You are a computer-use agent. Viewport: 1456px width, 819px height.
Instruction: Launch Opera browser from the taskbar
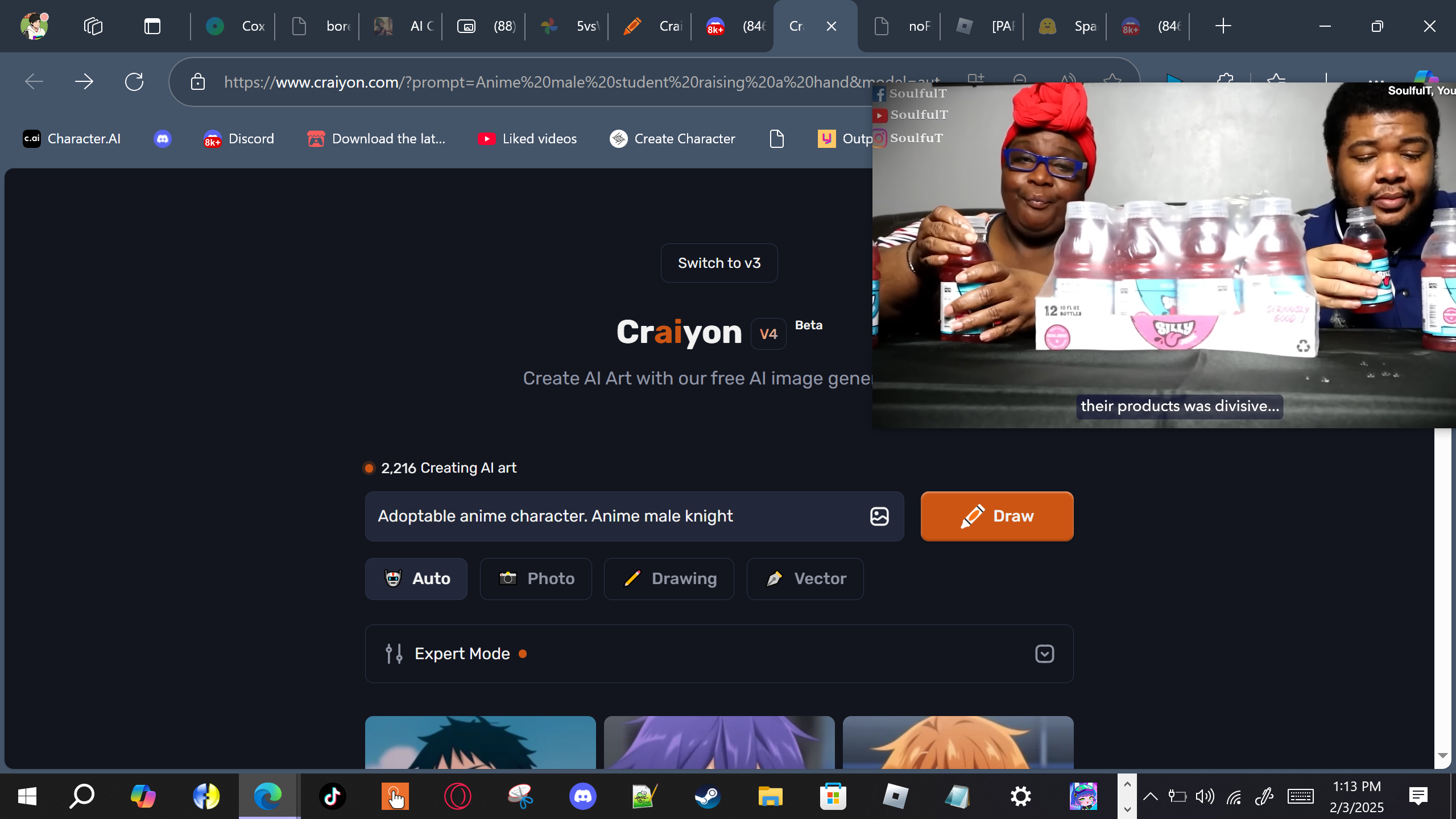[458, 796]
